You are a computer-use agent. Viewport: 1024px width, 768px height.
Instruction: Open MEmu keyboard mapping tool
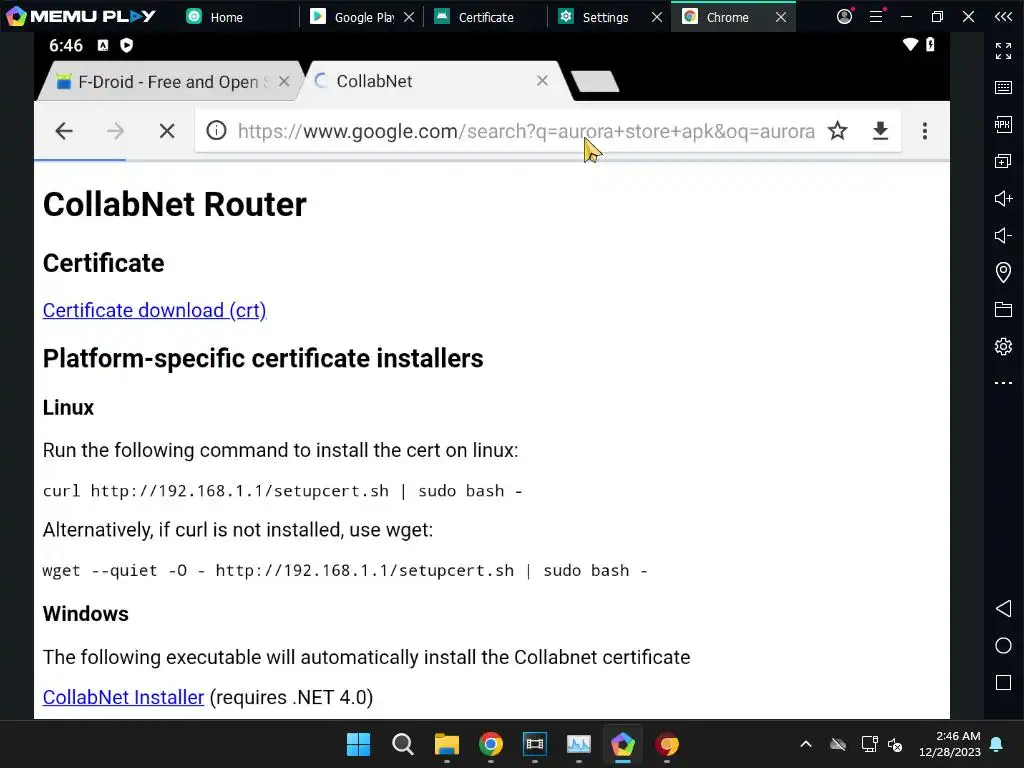click(1003, 88)
